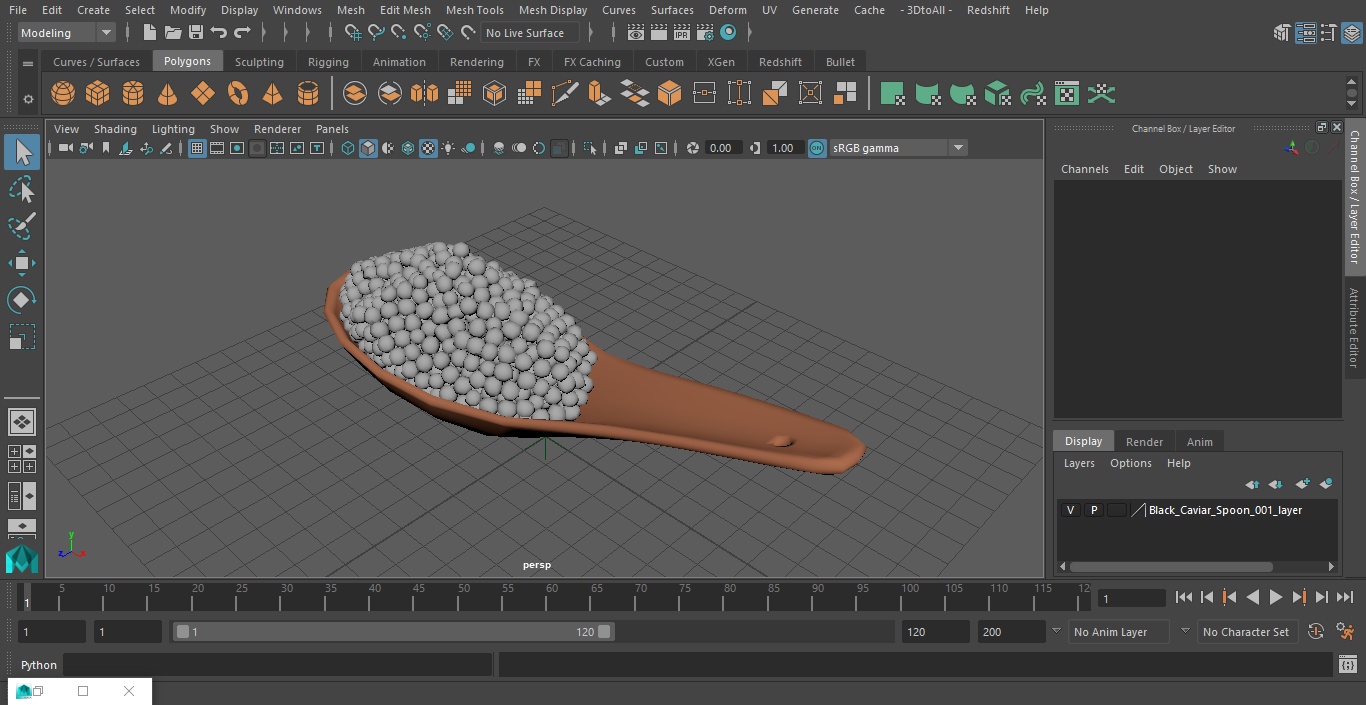Click the multi-cut knife tool icon

pyautogui.click(x=565, y=94)
